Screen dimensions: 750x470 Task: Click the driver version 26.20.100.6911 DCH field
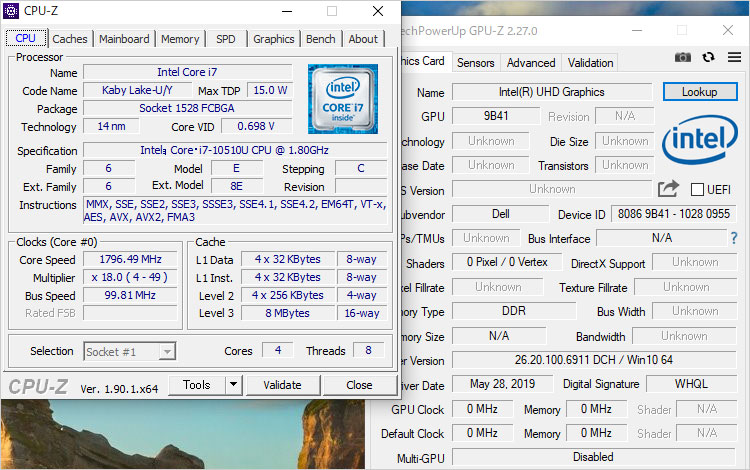click(x=594, y=360)
